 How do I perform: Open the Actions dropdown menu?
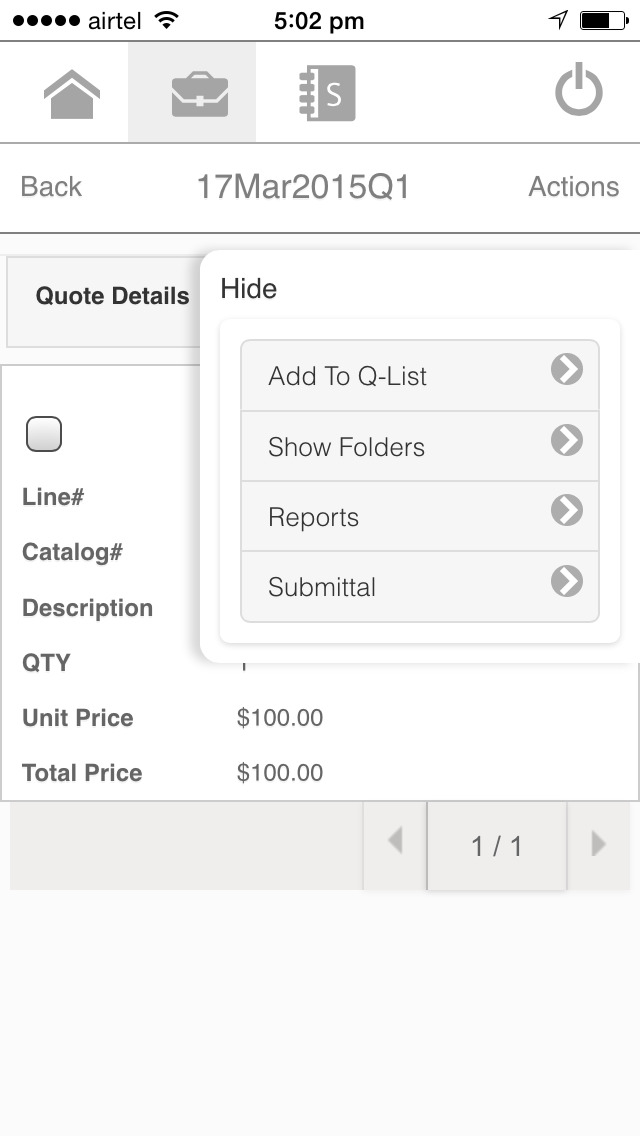click(x=573, y=187)
